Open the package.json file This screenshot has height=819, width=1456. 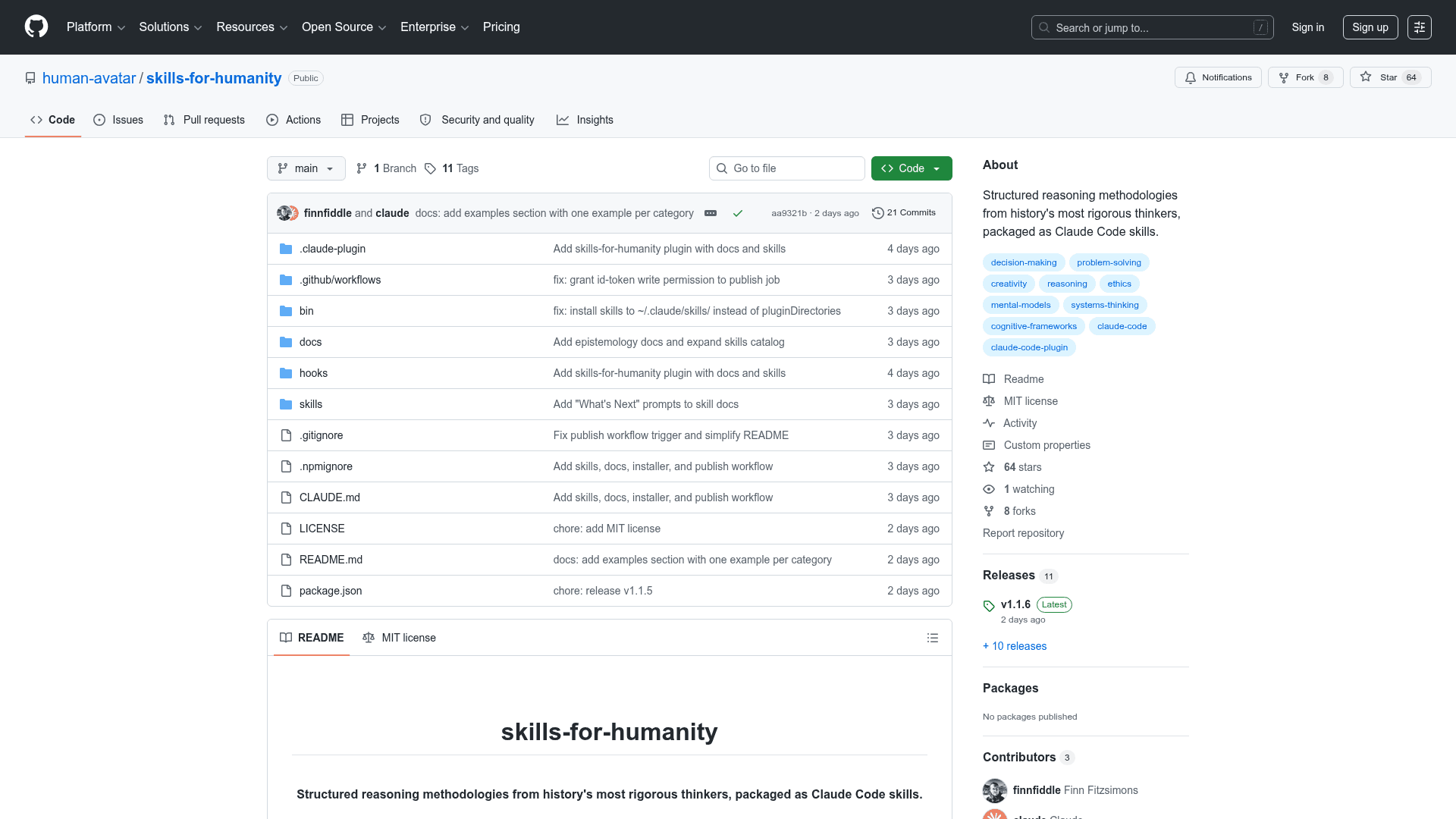click(x=331, y=591)
